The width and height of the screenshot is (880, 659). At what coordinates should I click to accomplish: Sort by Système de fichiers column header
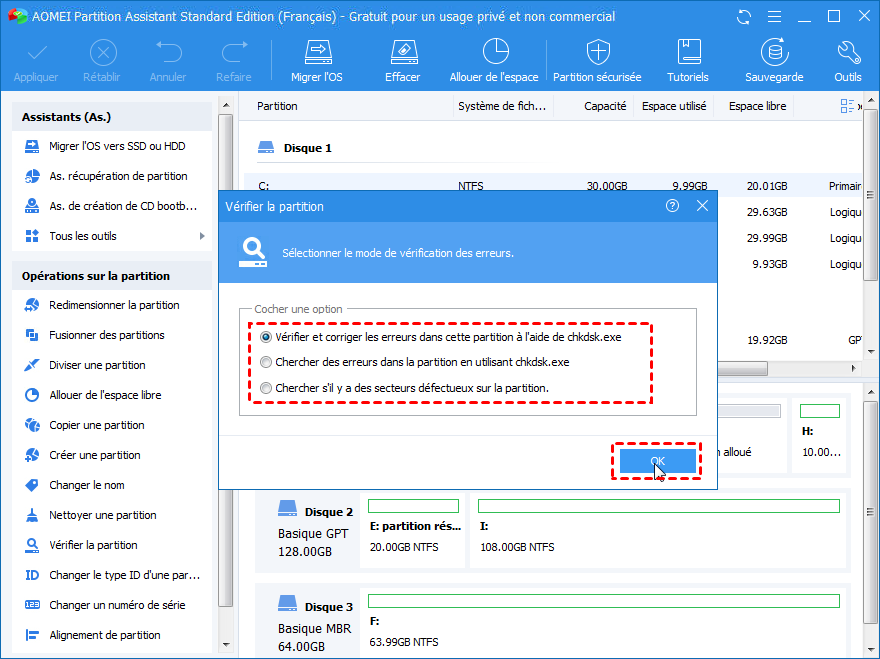tap(502, 106)
